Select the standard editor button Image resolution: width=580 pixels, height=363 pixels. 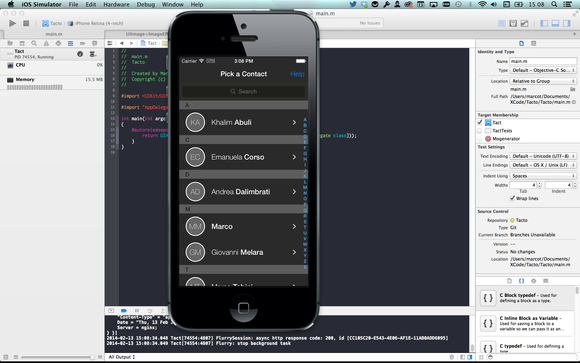pyautogui.click(x=502, y=23)
